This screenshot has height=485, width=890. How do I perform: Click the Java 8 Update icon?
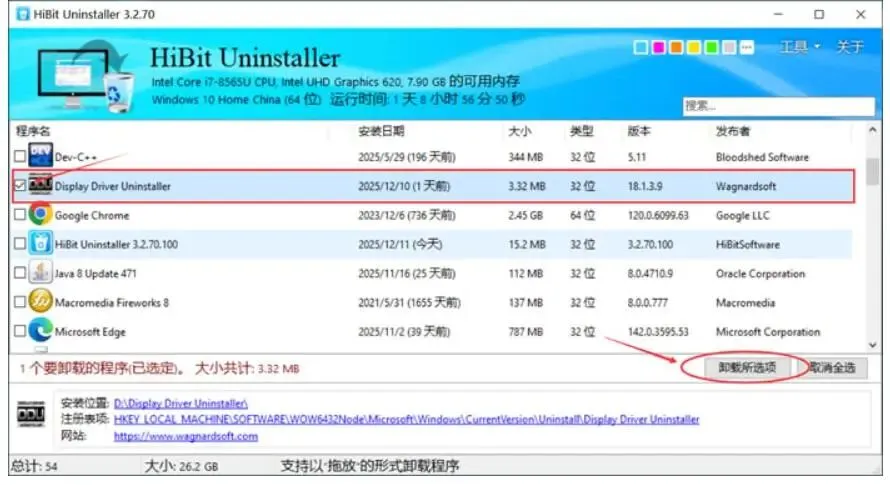click(40, 273)
